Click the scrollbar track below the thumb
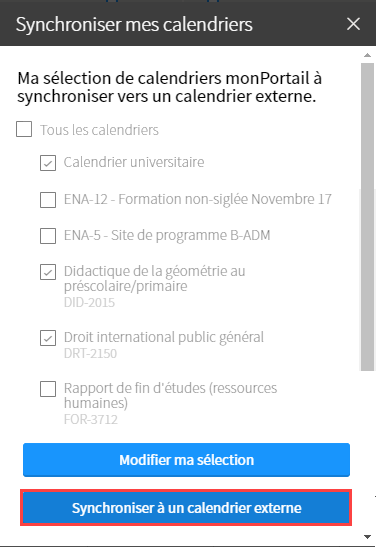376x547 pixels. pos(367,450)
